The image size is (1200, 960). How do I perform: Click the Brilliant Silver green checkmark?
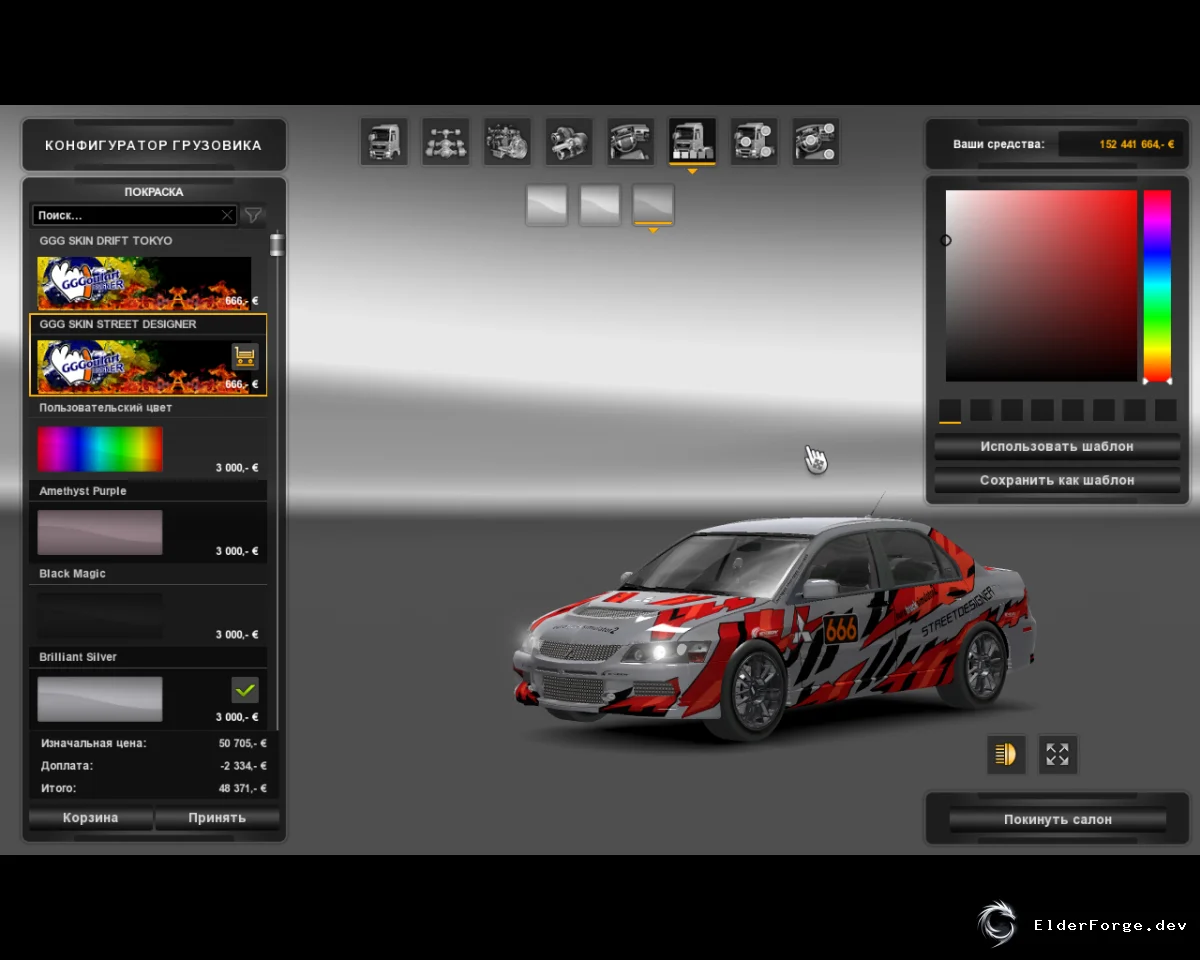tap(245, 689)
